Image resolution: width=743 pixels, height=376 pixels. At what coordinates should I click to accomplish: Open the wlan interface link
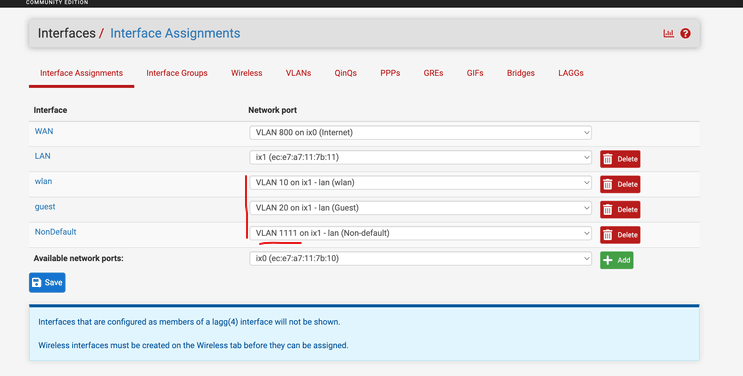pos(43,182)
